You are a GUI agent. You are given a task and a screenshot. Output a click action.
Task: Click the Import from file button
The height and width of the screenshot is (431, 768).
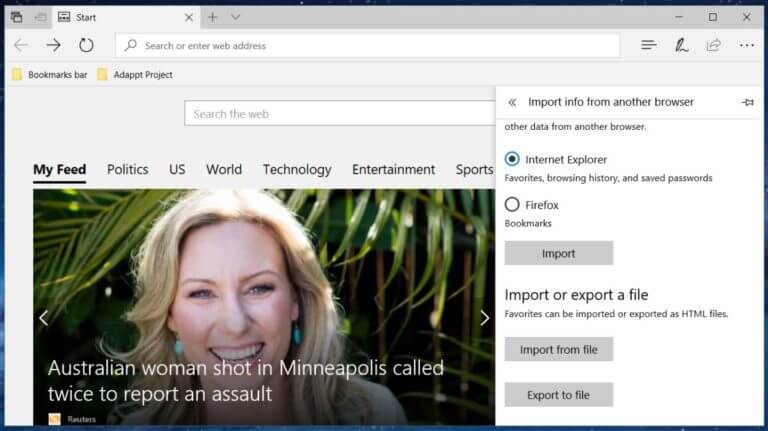click(558, 349)
